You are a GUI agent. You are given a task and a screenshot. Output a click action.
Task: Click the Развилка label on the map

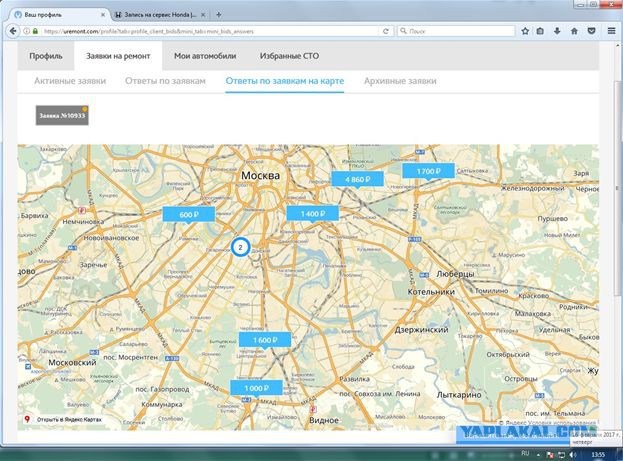[x=354, y=379]
